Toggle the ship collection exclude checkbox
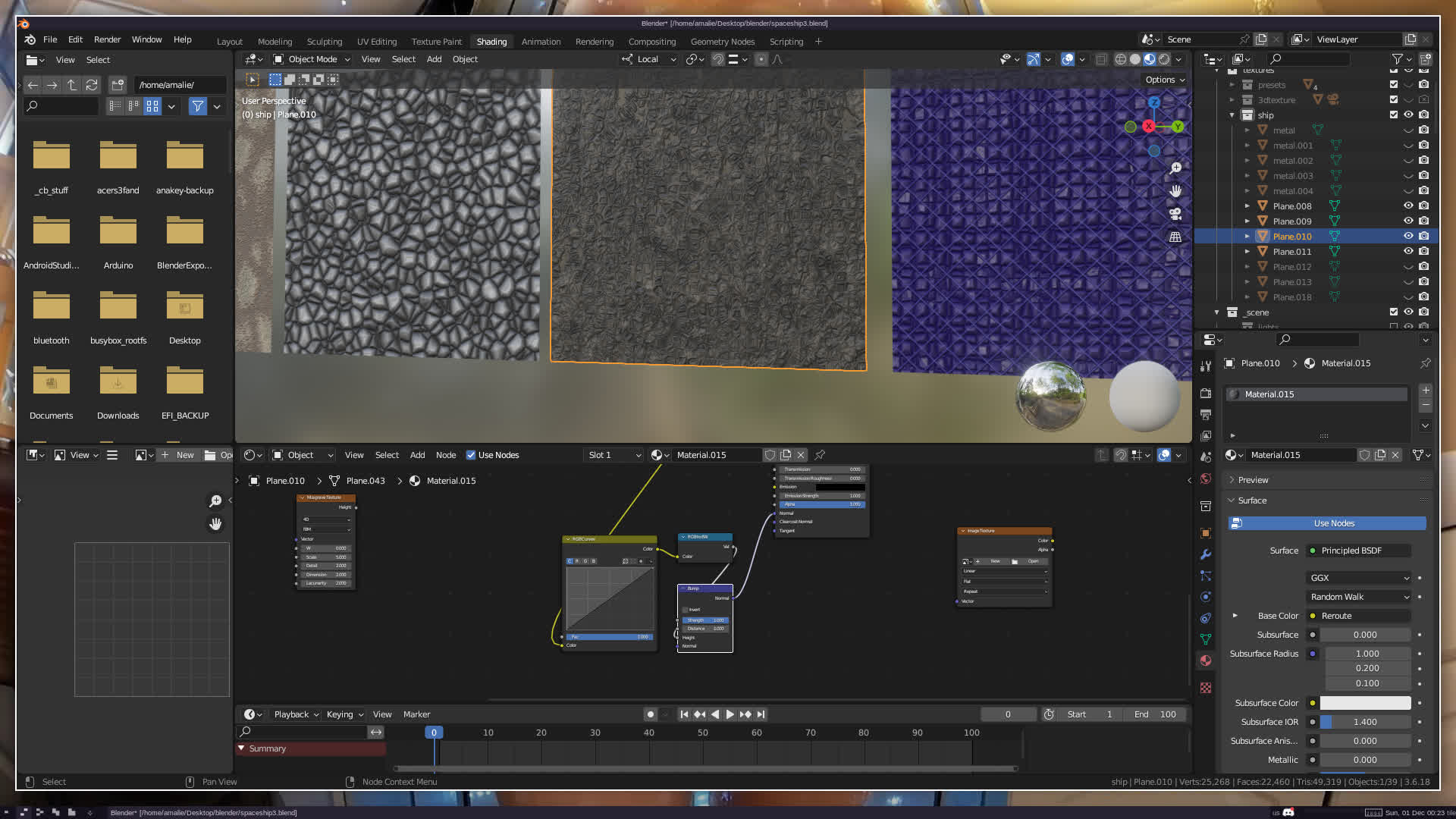1456x819 pixels. point(1393,115)
